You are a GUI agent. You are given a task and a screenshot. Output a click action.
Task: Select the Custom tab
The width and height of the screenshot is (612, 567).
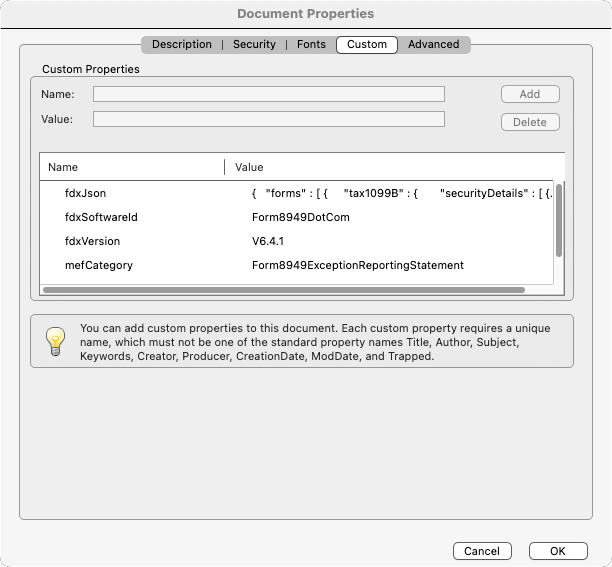(367, 44)
